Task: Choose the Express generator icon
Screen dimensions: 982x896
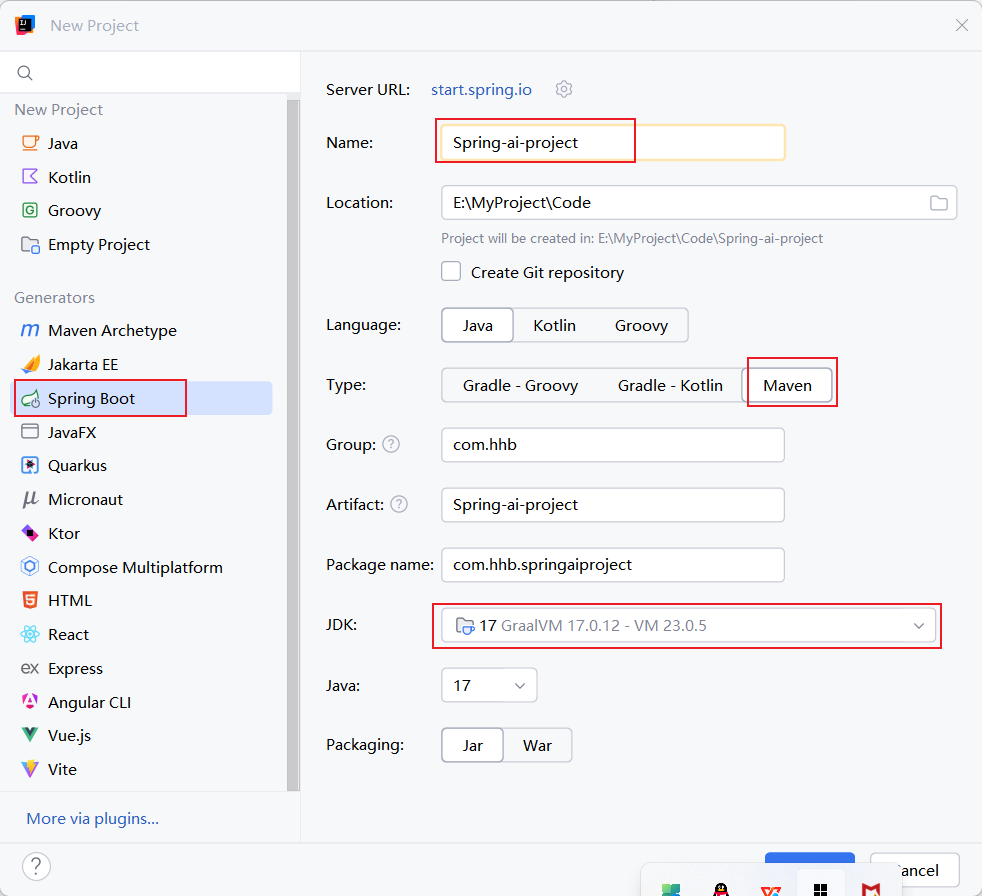Action: (30, 668)
